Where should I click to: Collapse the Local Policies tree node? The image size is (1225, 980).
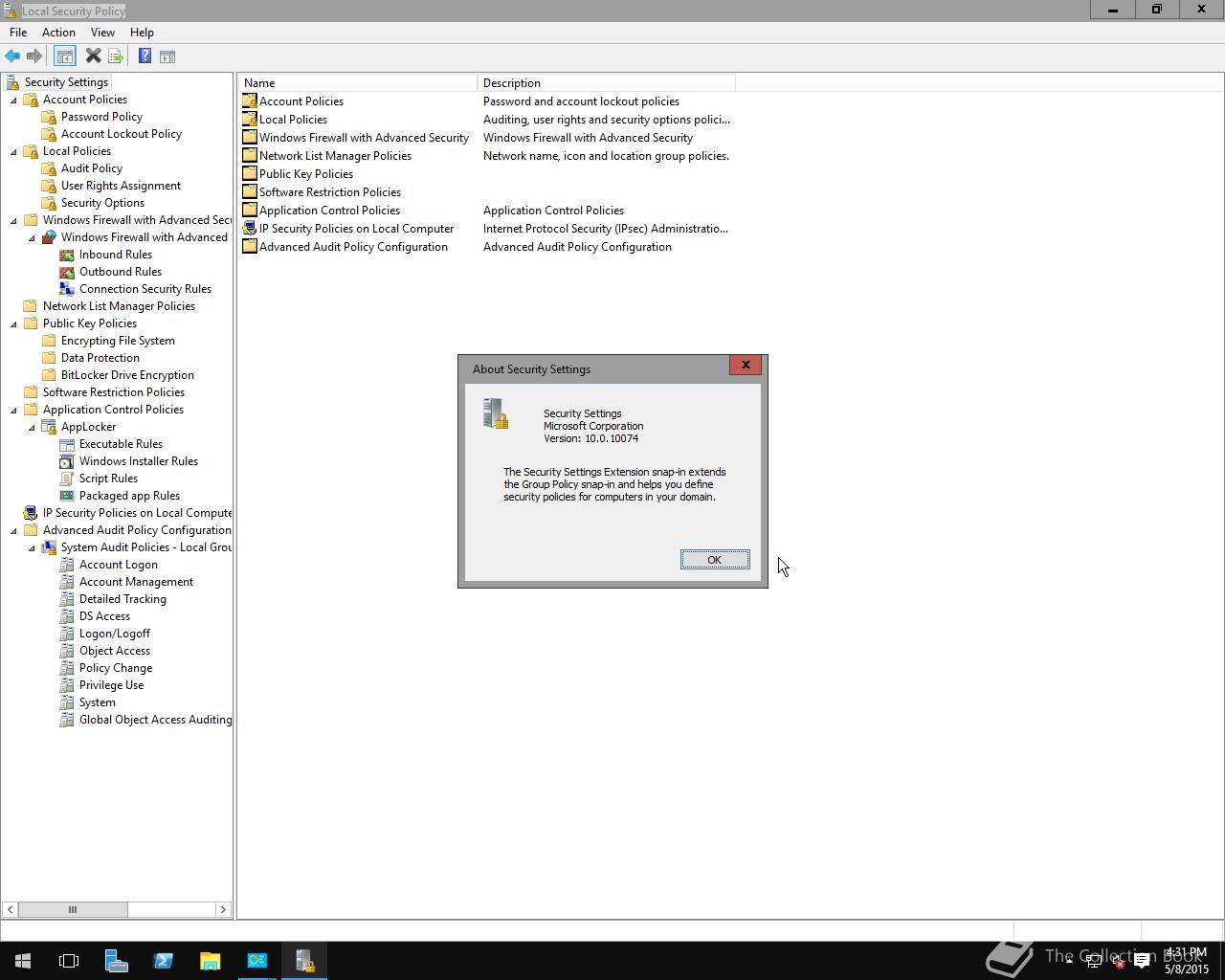click(13, 152)
